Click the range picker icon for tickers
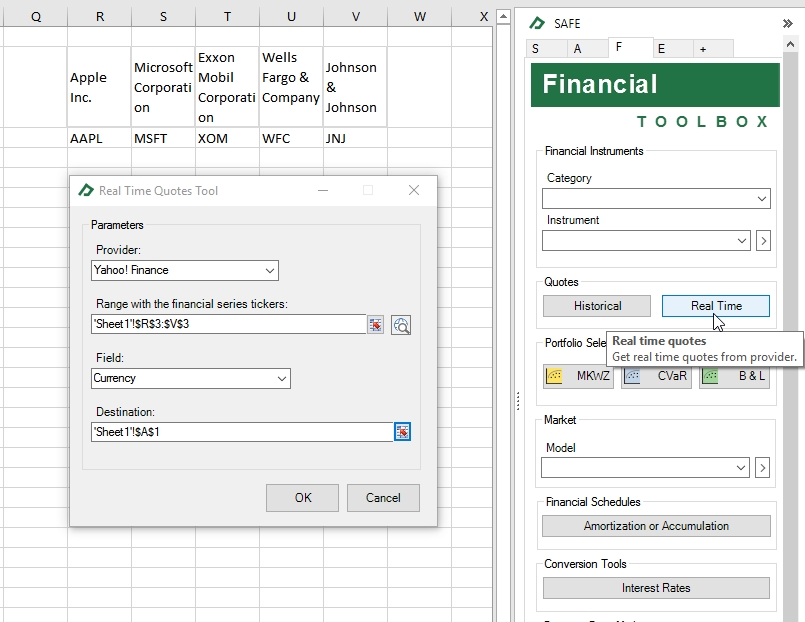 point(376,324)
